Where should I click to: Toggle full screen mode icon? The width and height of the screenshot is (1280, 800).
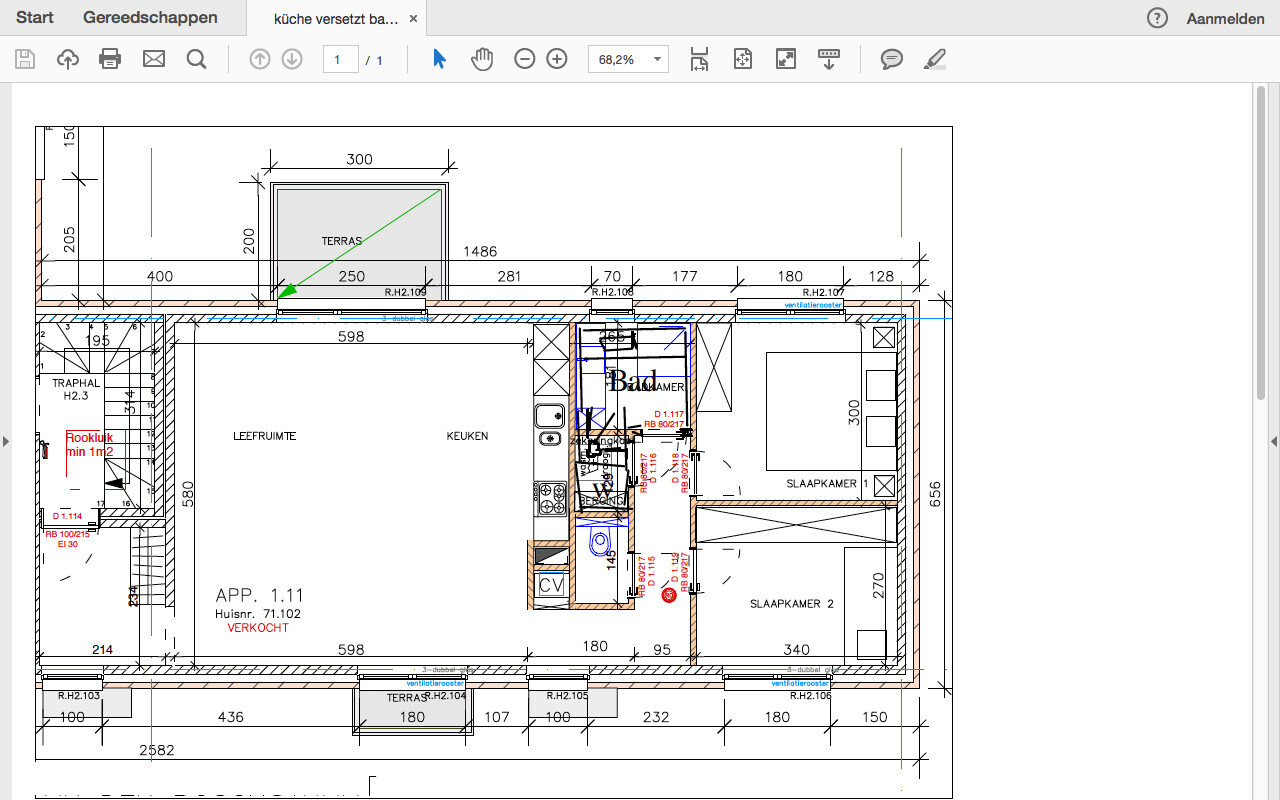[x=786, y=59]
